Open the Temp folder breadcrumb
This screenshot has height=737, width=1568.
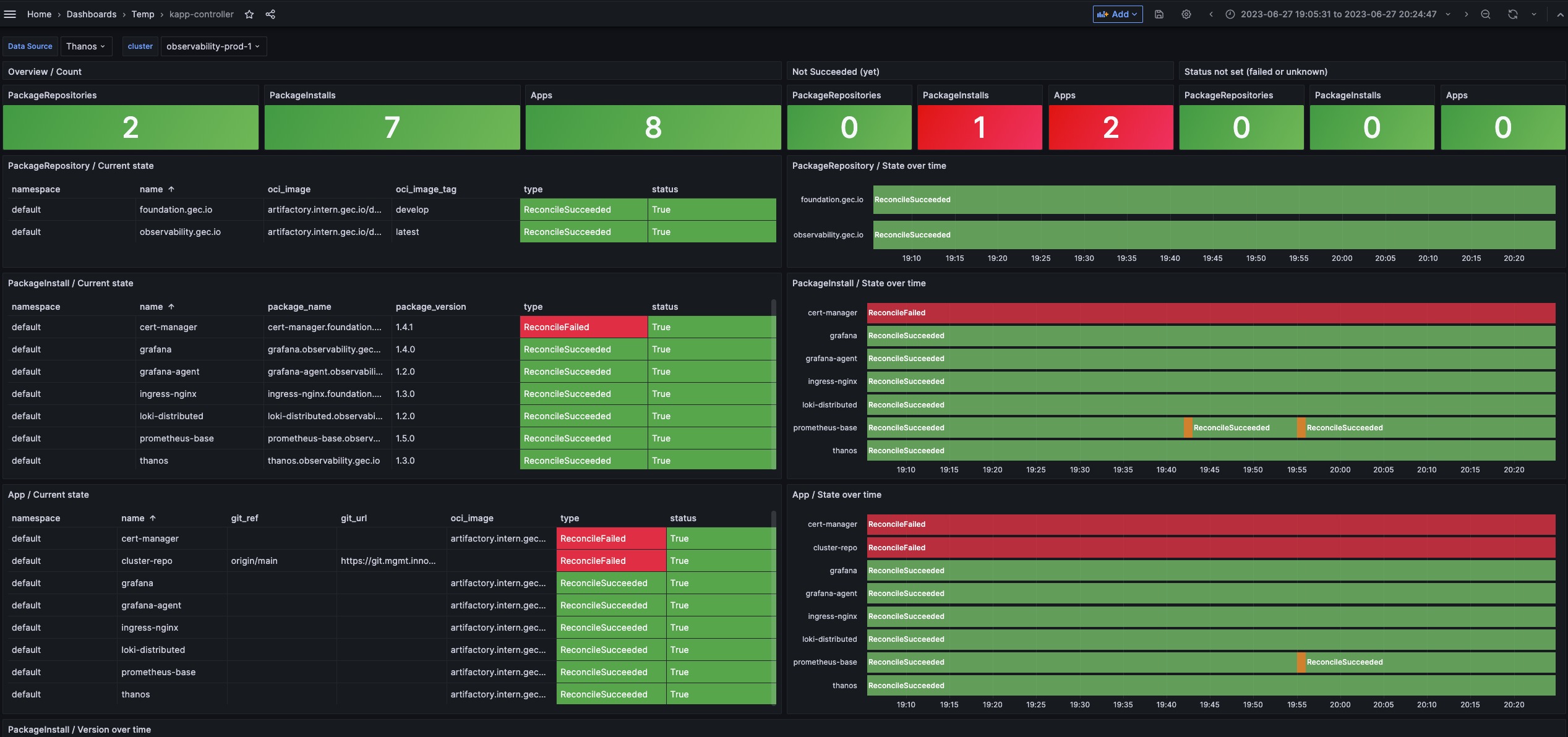[x=143, y=14]
